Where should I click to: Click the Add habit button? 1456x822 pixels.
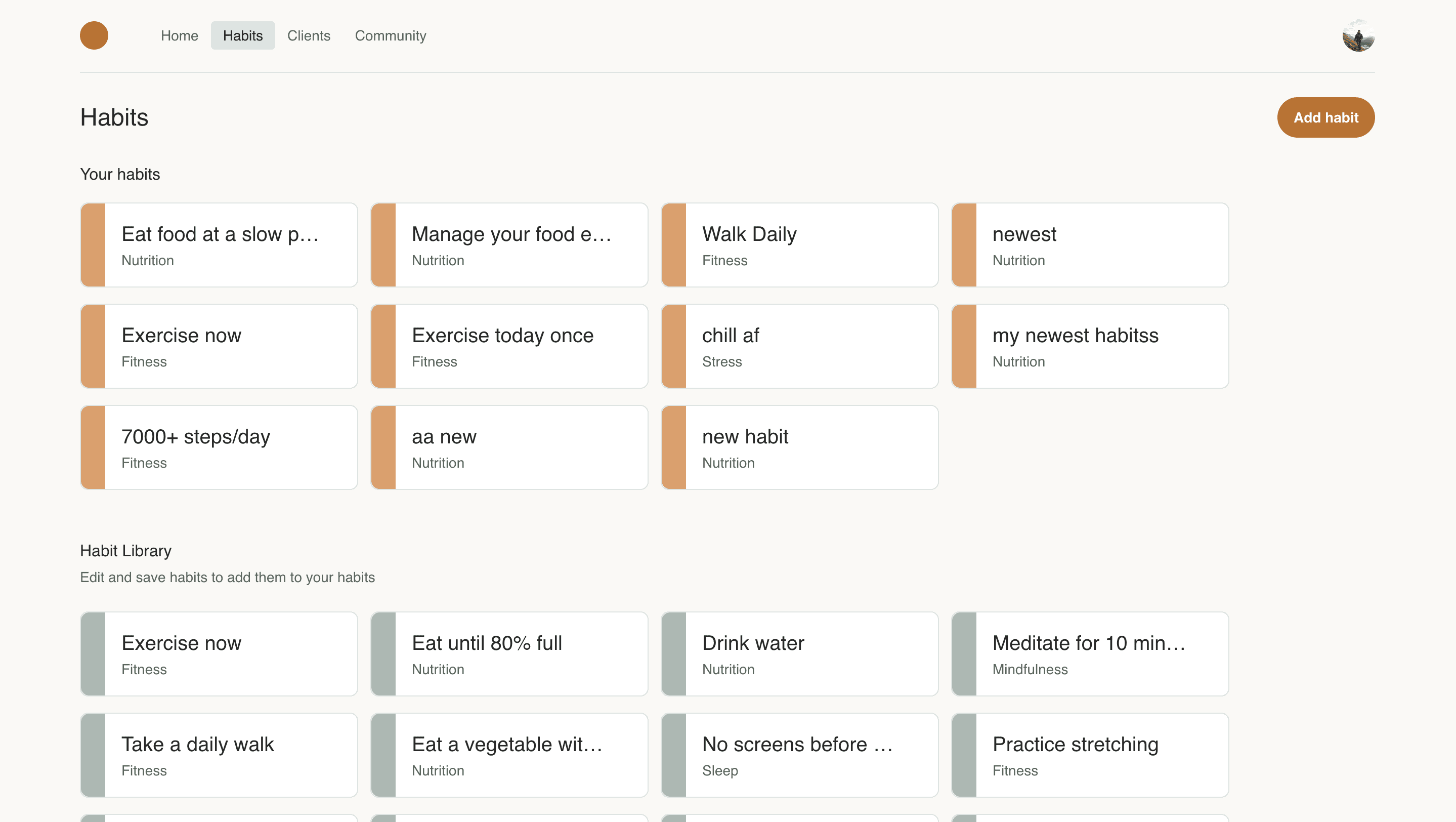pyautogui.click(x=1325, y=117)
